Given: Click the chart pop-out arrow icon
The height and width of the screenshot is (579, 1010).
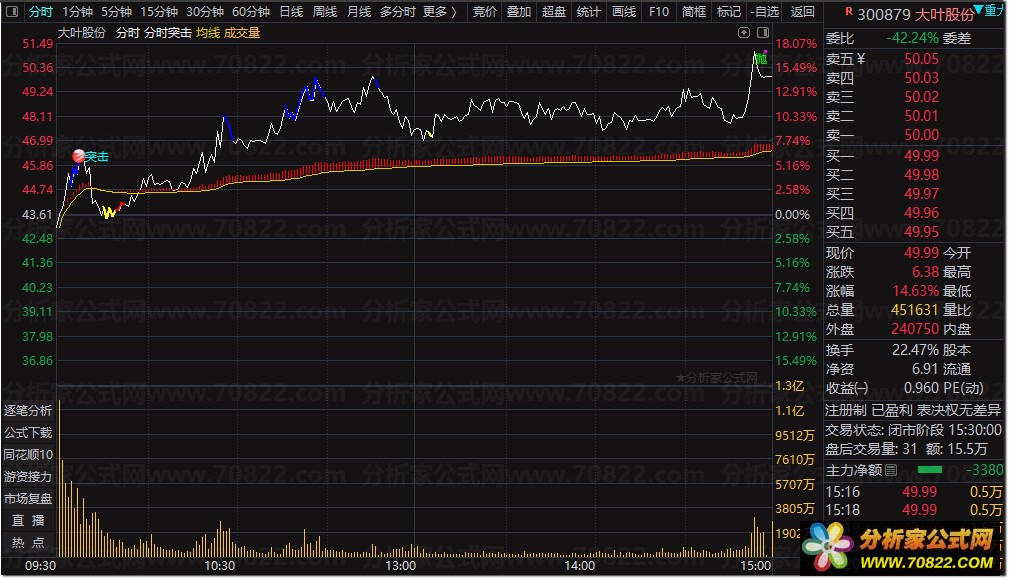Looking at the screenshot, I should (x=744, y=32).
